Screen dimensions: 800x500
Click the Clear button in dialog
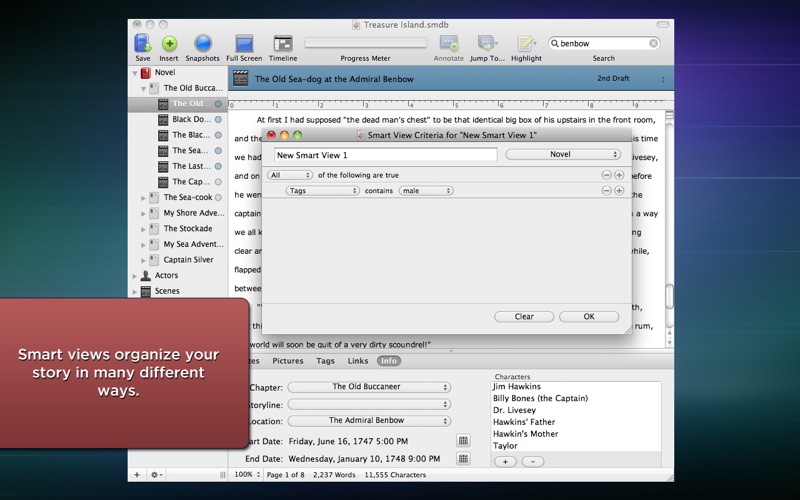click(524, 316)
